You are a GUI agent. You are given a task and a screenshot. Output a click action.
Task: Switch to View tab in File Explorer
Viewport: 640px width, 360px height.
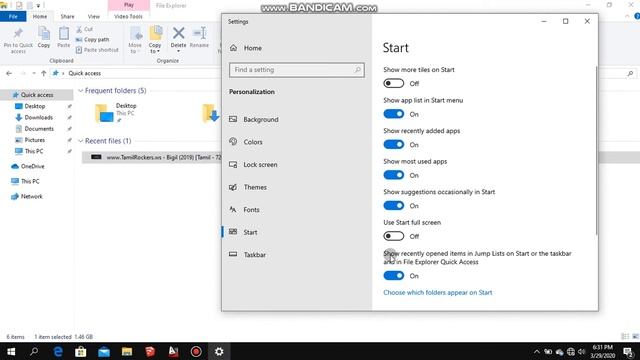tap(93, 16)
